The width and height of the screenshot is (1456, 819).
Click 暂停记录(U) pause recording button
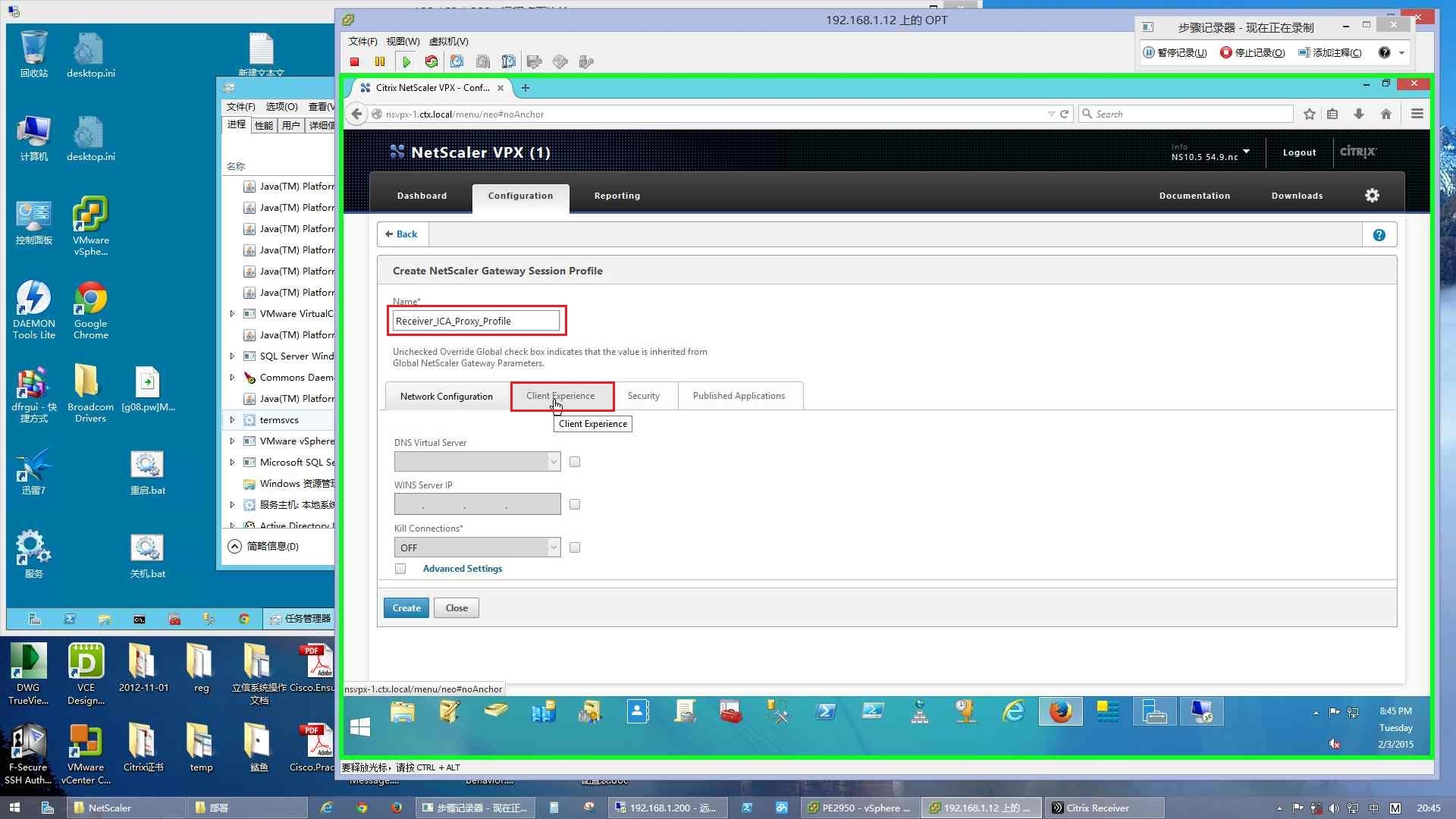coord(1175,53)
